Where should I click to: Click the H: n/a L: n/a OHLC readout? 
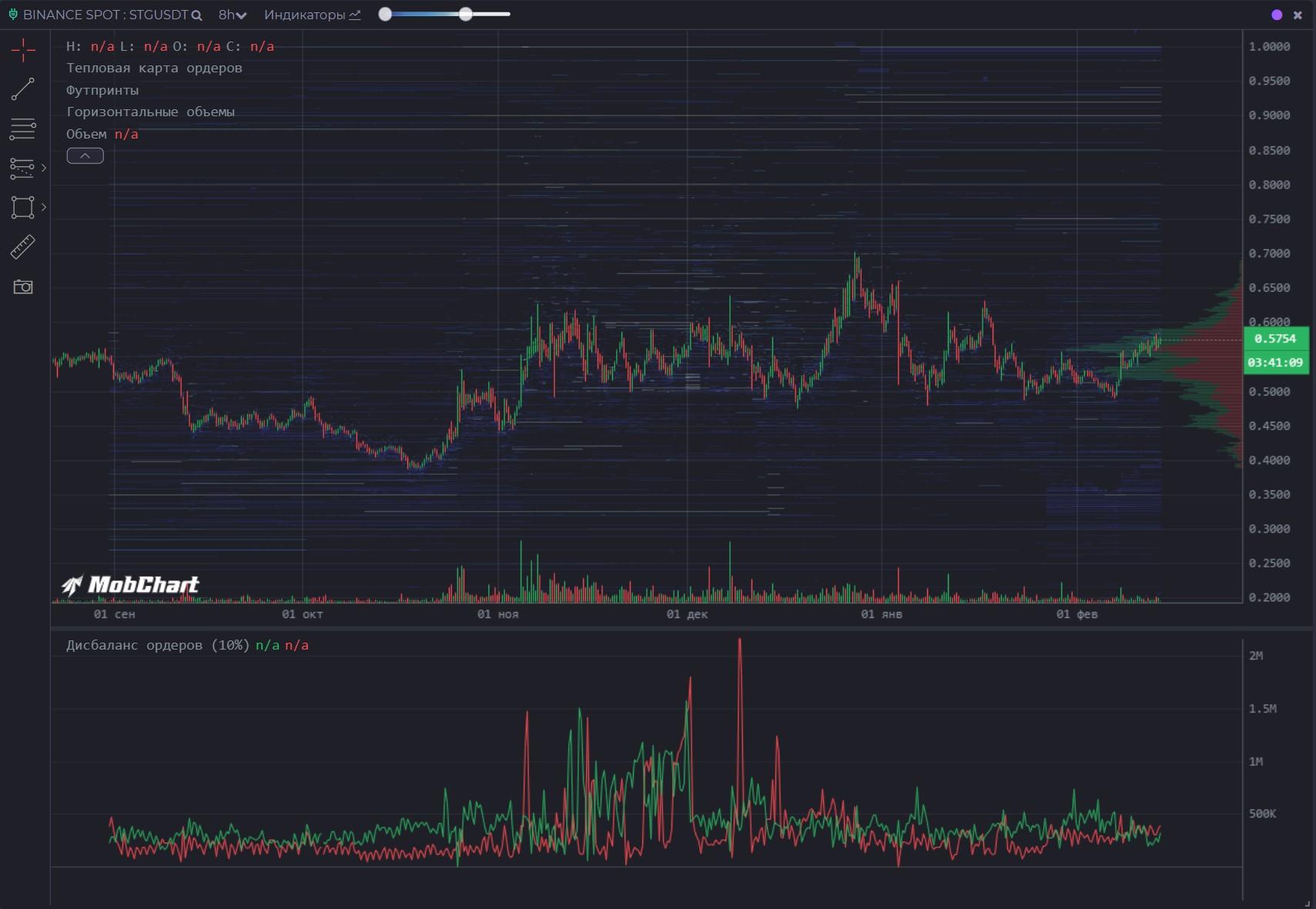[170, 46]
